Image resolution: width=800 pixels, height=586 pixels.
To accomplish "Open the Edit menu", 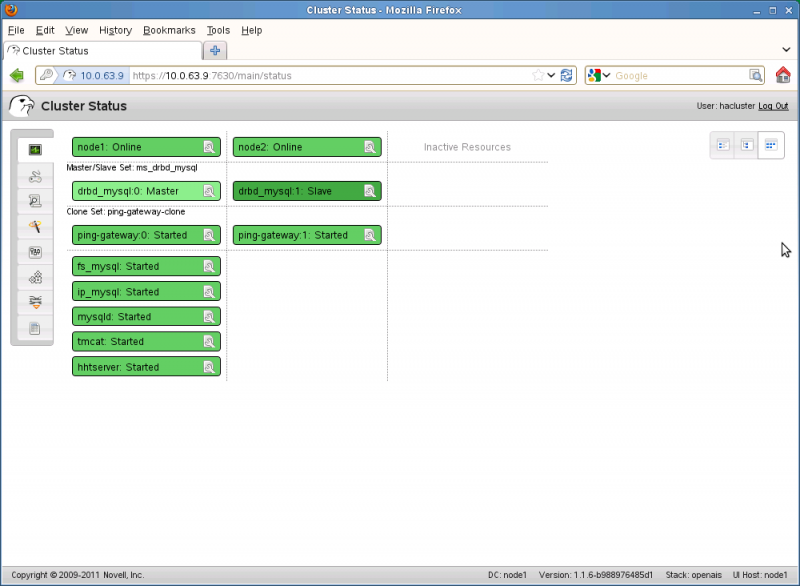I will pos(45,30).
